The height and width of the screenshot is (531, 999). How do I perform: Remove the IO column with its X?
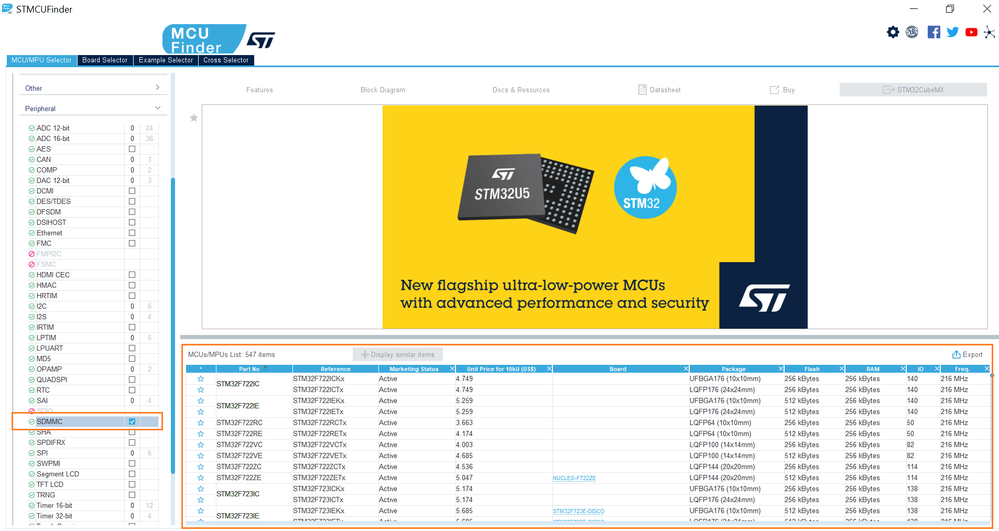(x=937, y=369)
